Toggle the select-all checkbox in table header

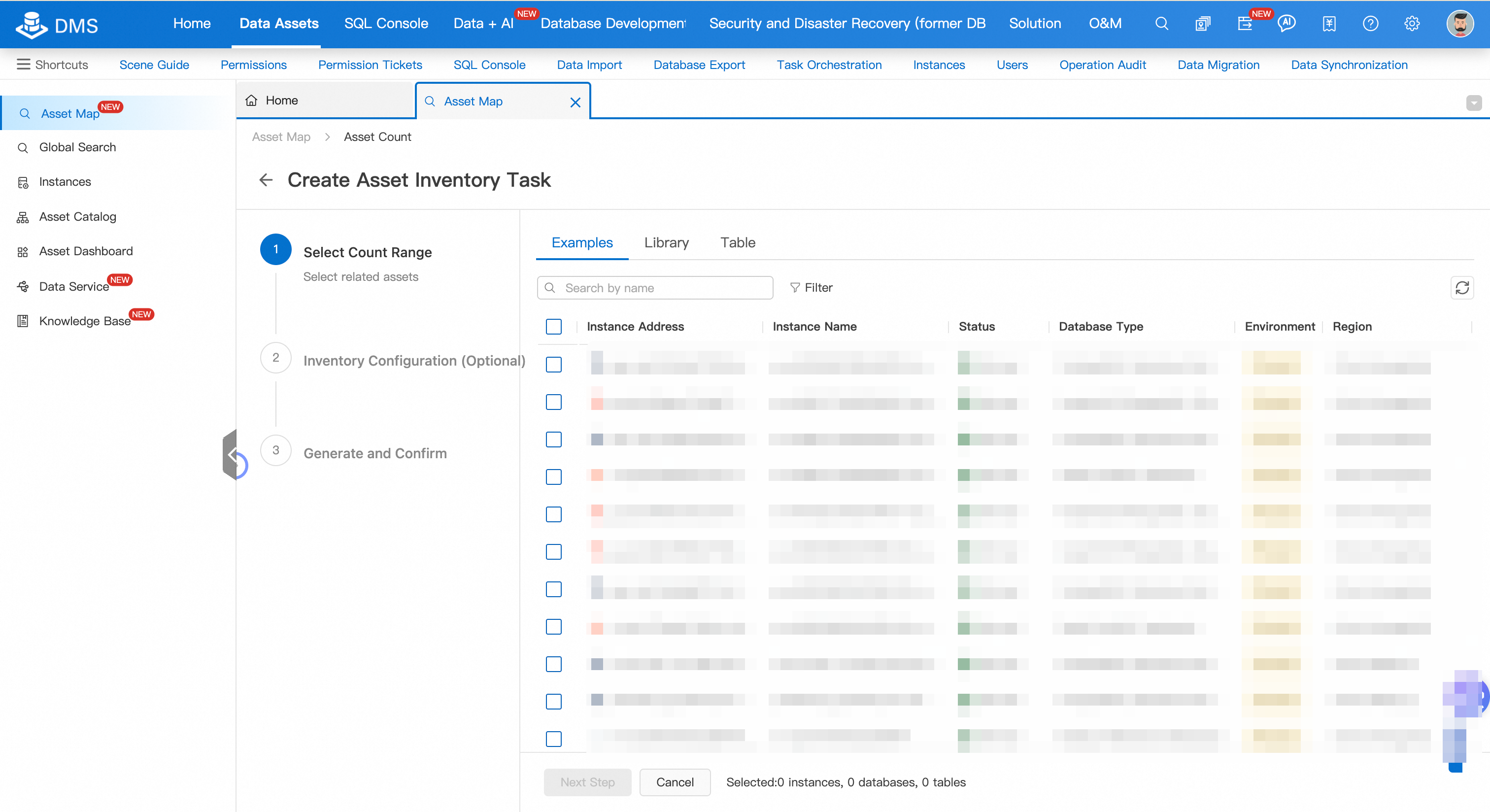pyautogui.click(x=553, y=327)
